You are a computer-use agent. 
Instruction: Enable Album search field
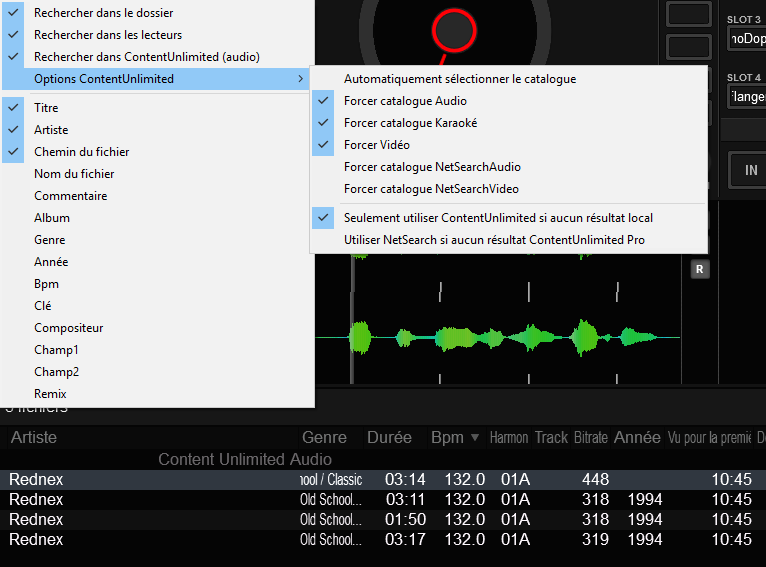coord(157,217)
